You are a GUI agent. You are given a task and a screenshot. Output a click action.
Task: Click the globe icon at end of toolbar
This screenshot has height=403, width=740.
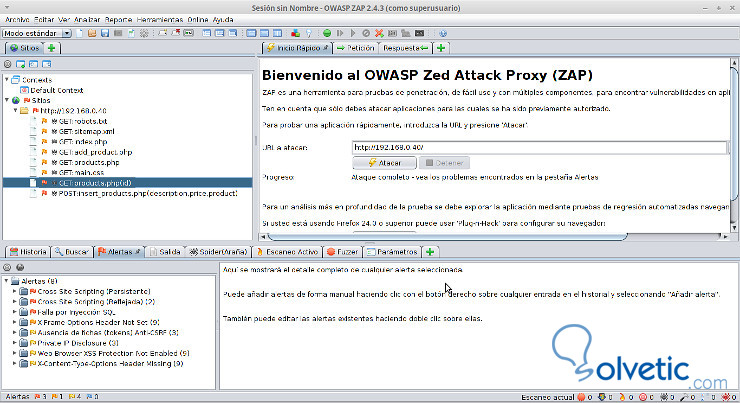[x=443, y=33]
